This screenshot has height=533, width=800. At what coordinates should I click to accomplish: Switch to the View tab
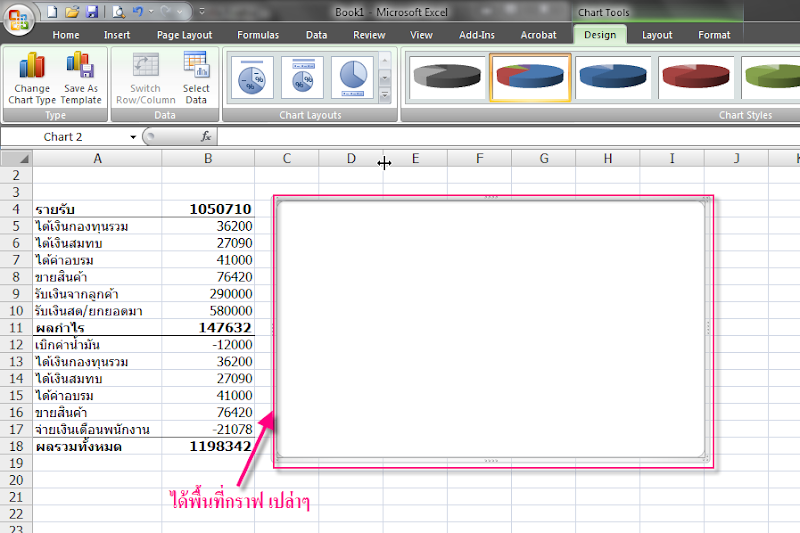click(x=421, y=35)
